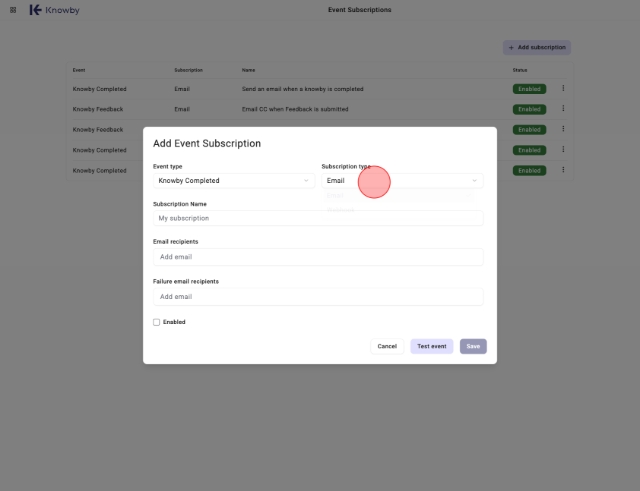
Task: Click 'Send an email when a knowby is completed' text
Action: (302, 89)
